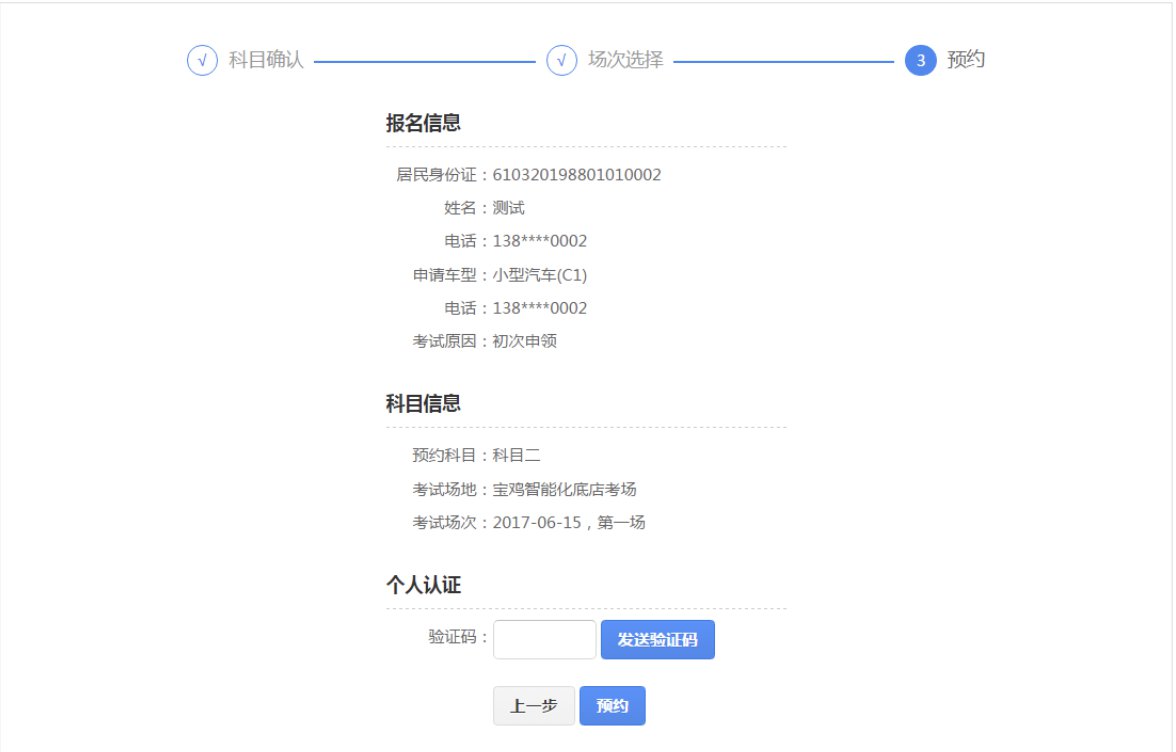Click the checkmark circle beside 场次选择

coord(562,60)
